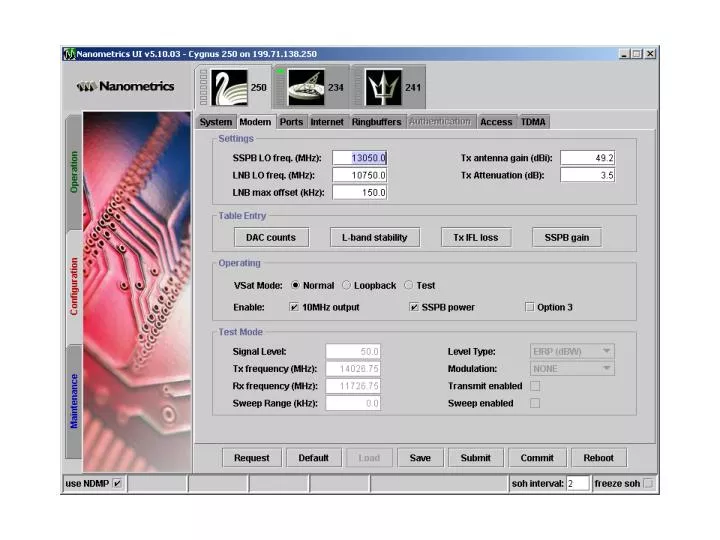Toggle the freeze soh checkbox
This screenshot has width=720, height=540.
pos(648,483)
